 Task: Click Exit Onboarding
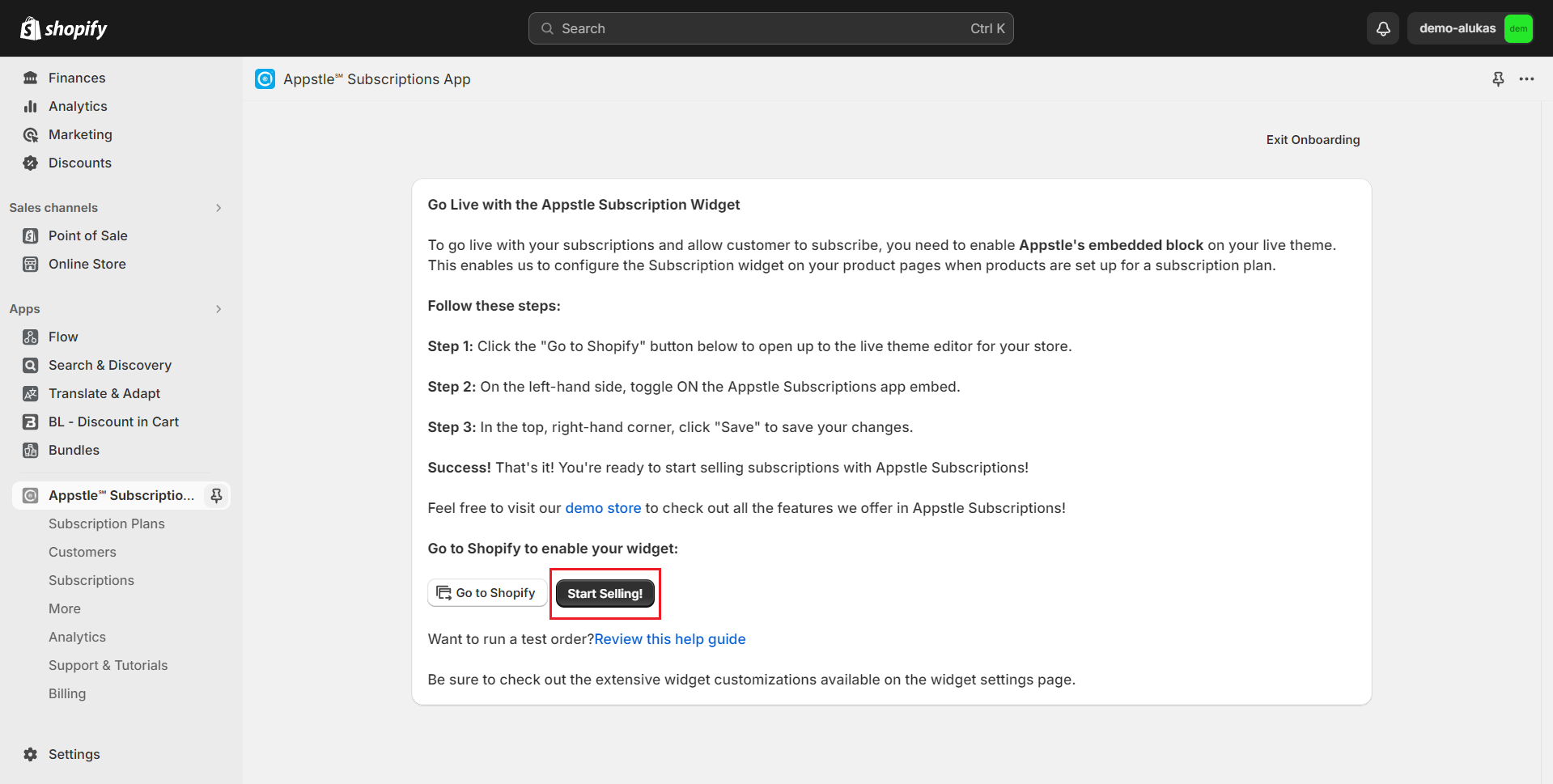(x=1313, y=140)
